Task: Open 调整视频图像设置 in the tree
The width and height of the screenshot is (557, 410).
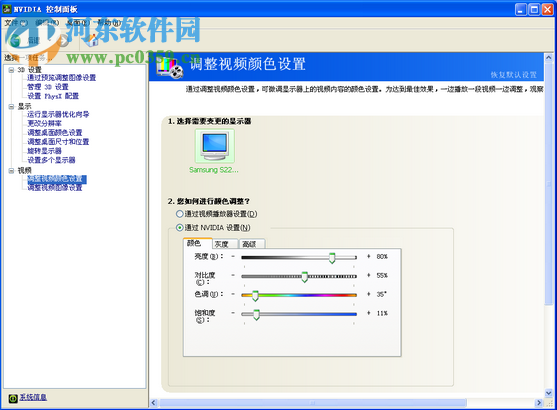Action: tap(55, 188)
